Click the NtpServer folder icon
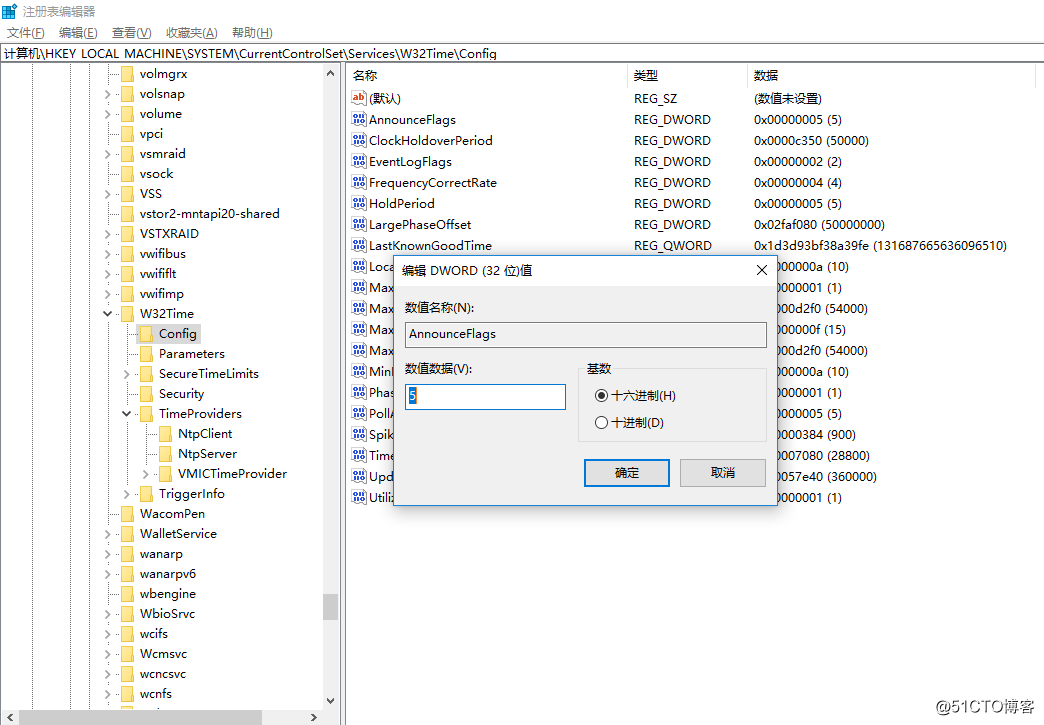The image size is (1044, 725). [x=166, y=454]
